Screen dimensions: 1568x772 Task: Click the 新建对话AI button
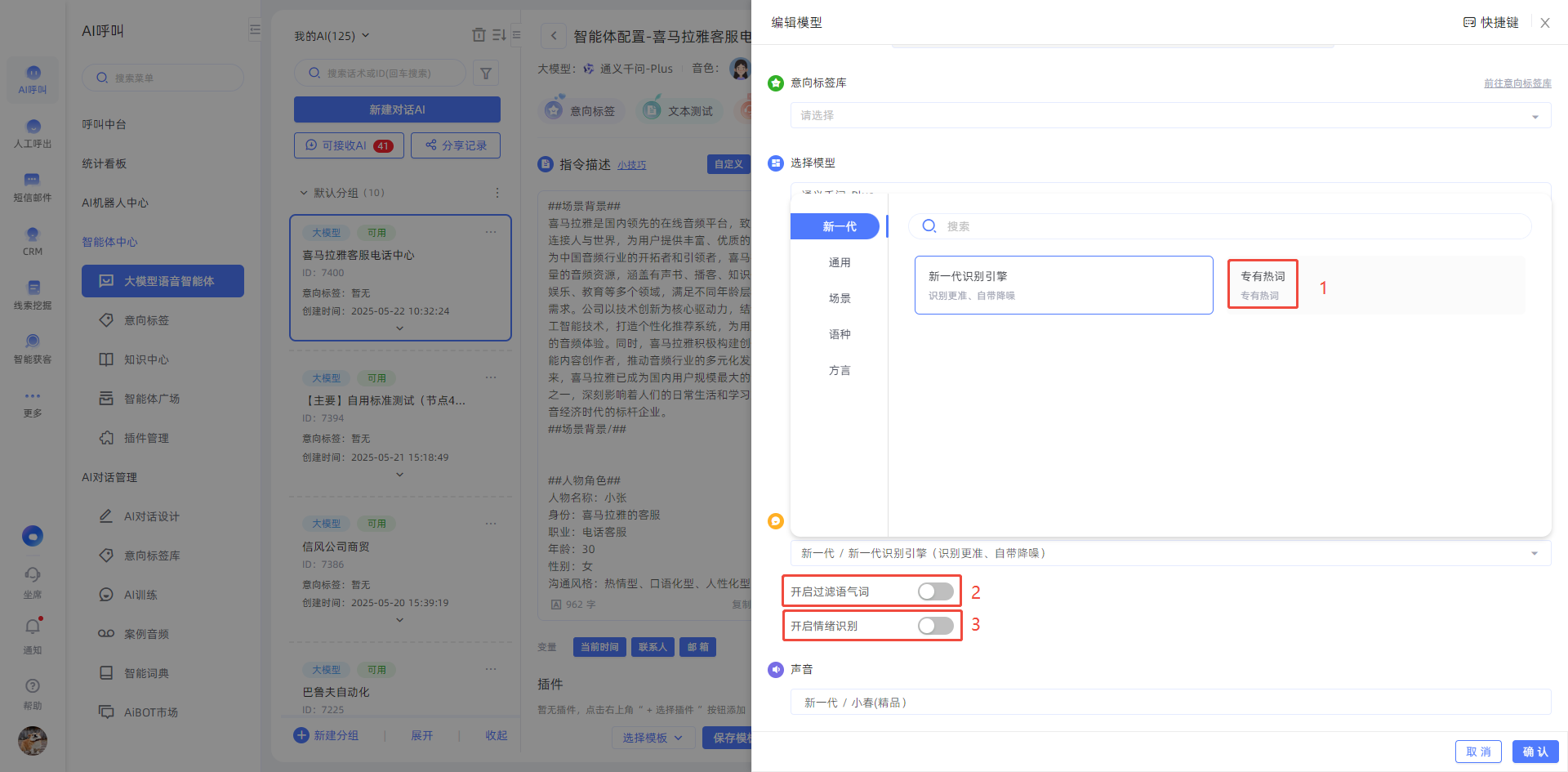(x=397, y=109)
